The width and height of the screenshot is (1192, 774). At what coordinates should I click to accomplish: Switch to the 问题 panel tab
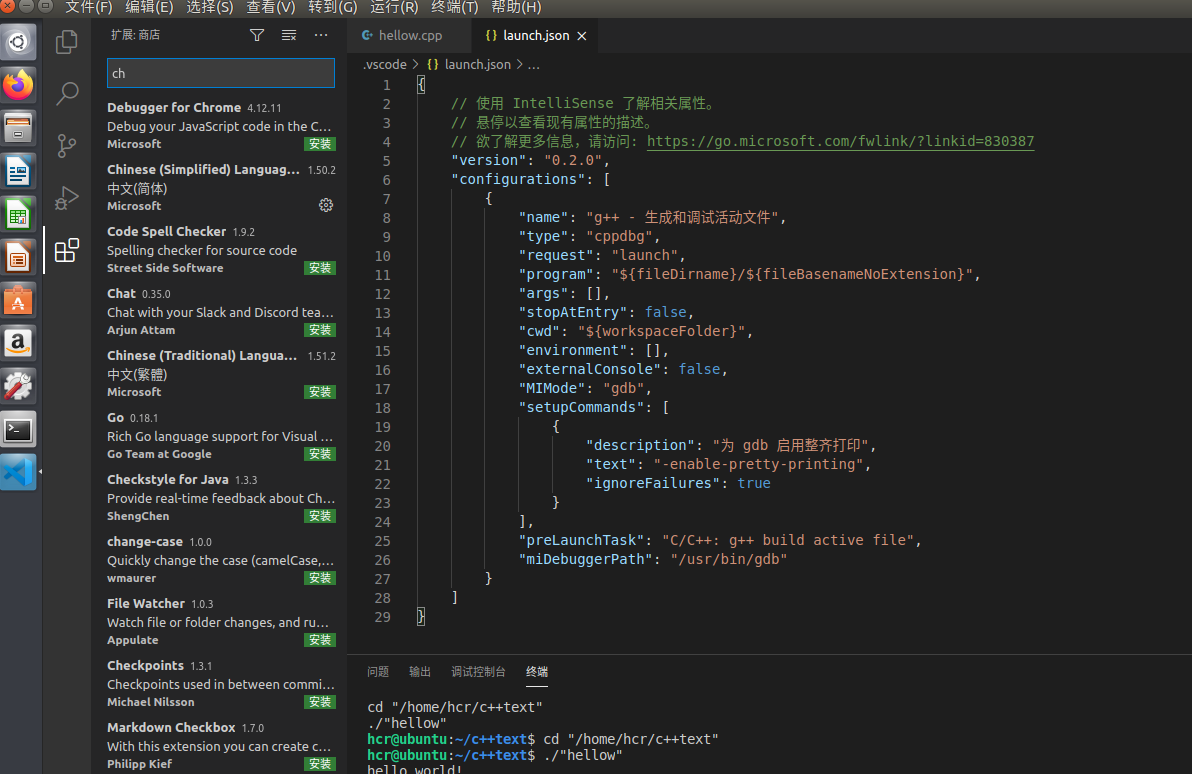(x=378, y=672)
